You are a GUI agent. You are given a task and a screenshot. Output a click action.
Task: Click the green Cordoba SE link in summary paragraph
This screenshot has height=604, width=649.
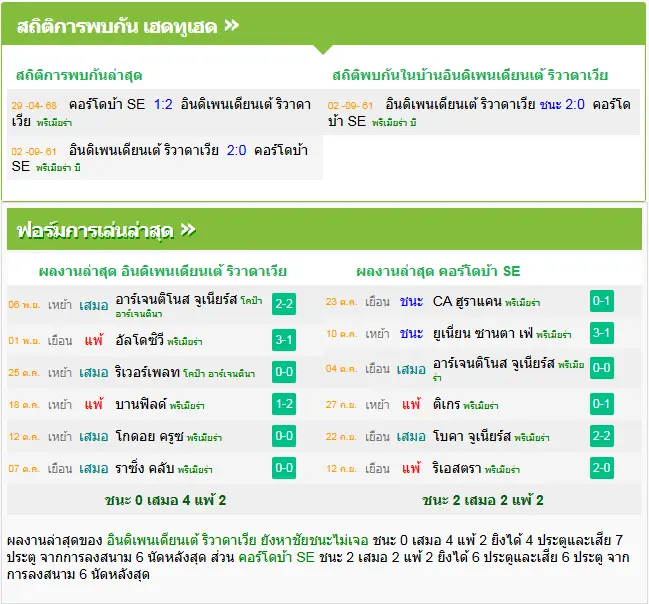pos(276,557)
